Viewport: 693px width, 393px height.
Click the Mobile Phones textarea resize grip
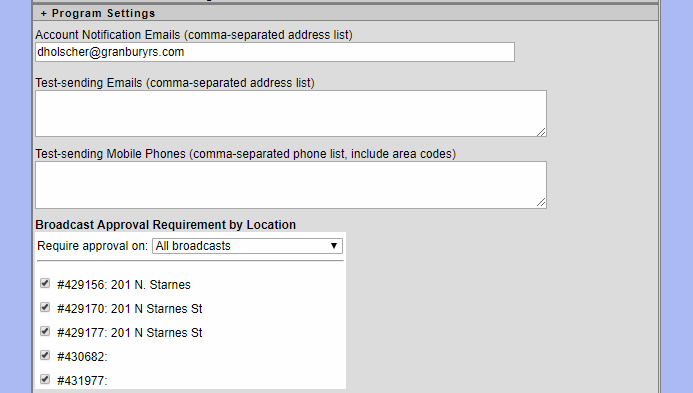541,203
